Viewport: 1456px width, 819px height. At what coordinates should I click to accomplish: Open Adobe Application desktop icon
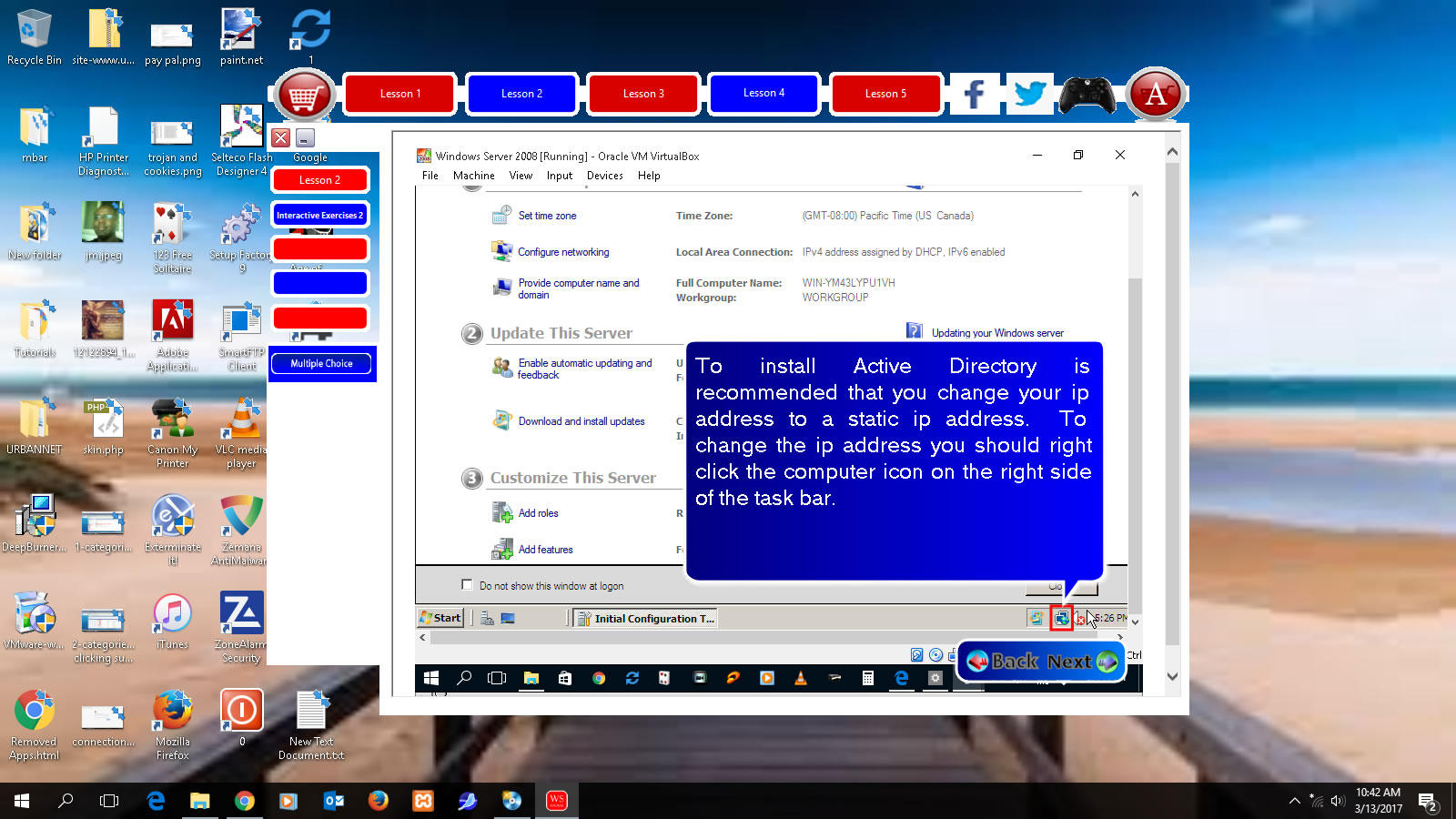click(x=172, y=336)
